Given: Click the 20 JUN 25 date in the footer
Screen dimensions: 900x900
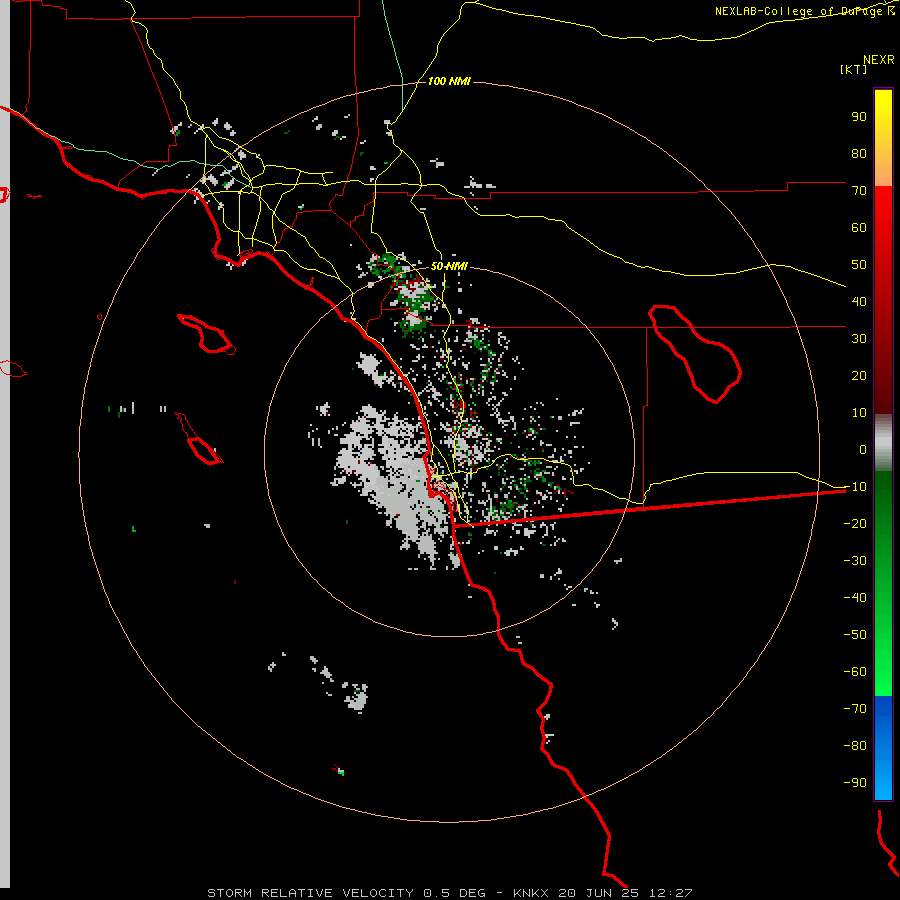Looking at the screenshot, I should click(599, 893).
